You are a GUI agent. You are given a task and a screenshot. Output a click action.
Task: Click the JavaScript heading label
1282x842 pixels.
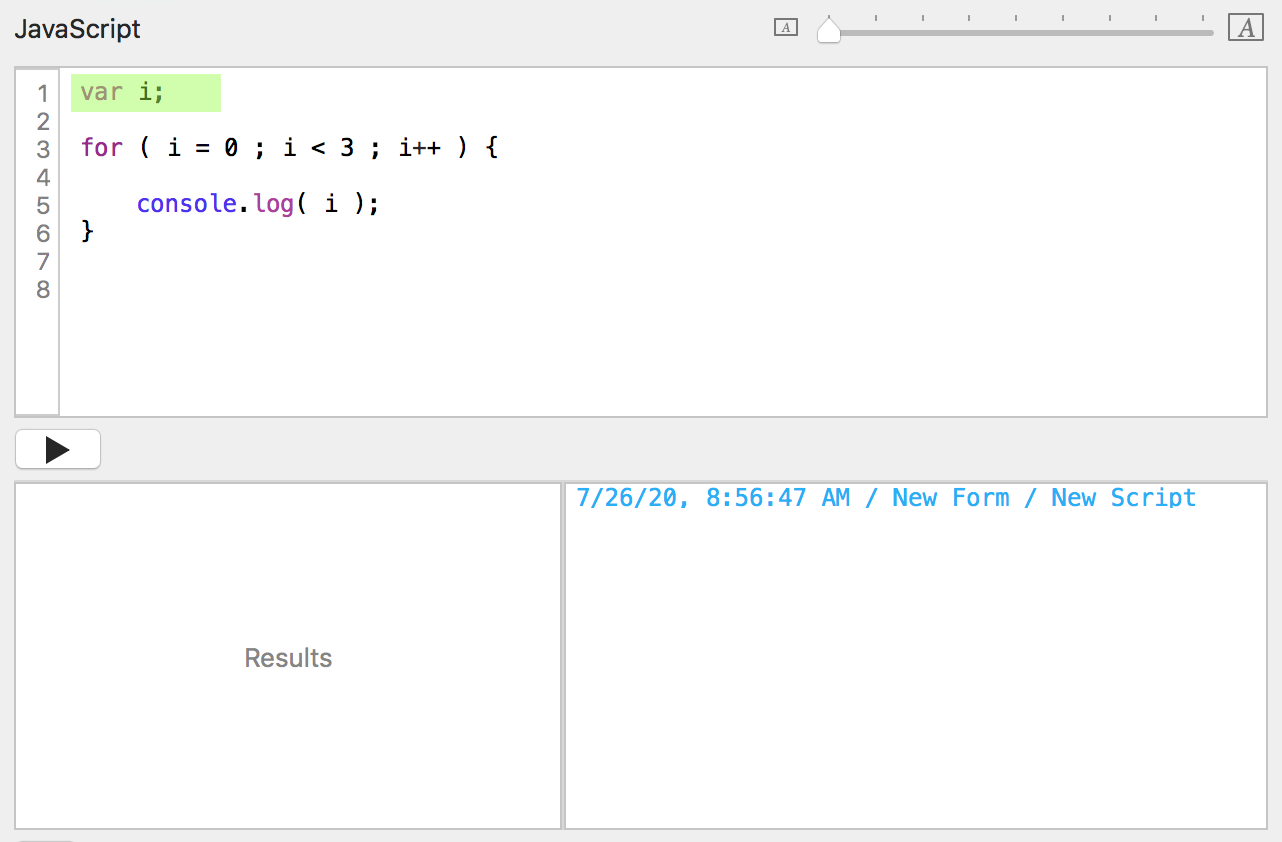click(77, 29)
